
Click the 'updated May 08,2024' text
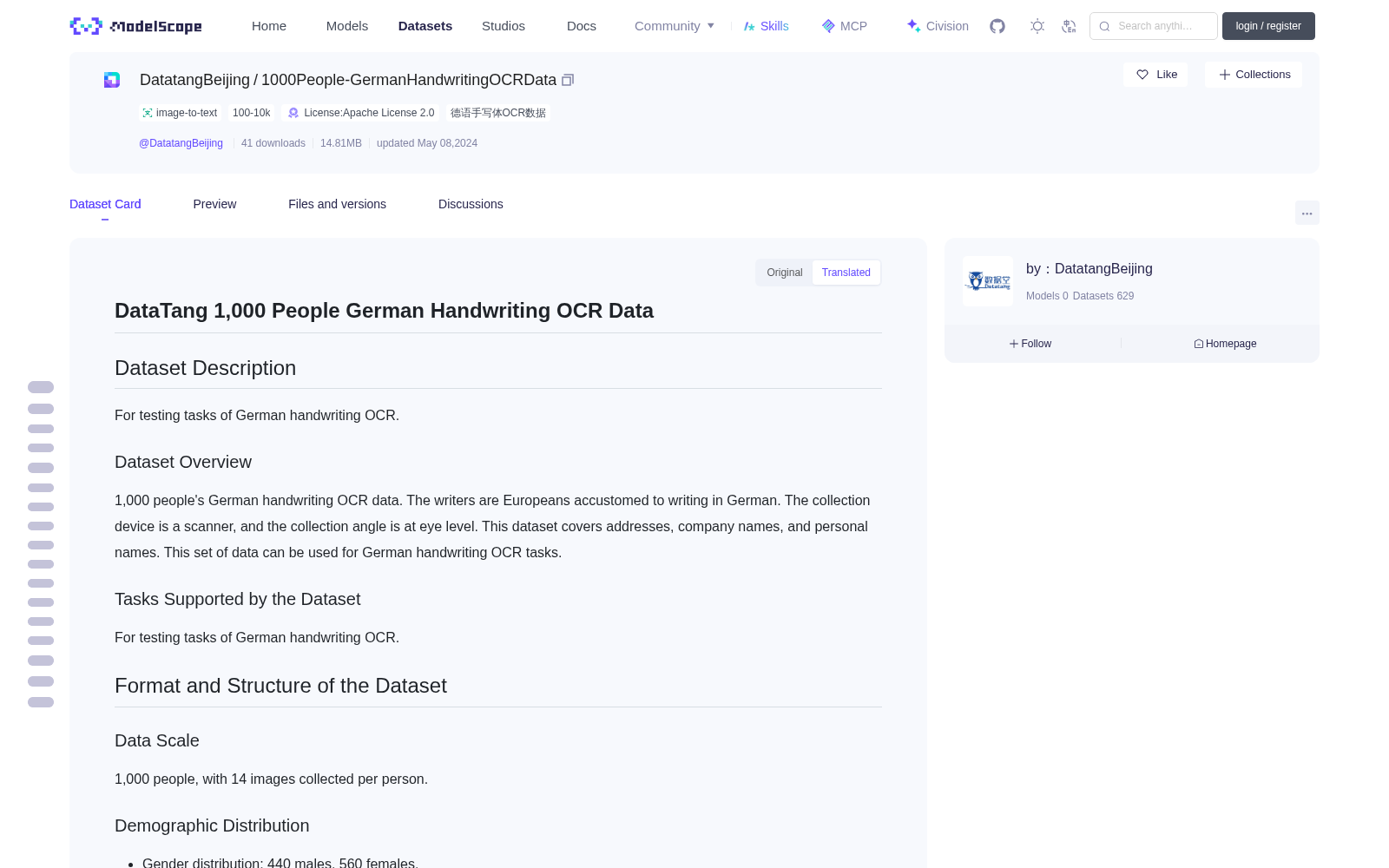[427, 143]
